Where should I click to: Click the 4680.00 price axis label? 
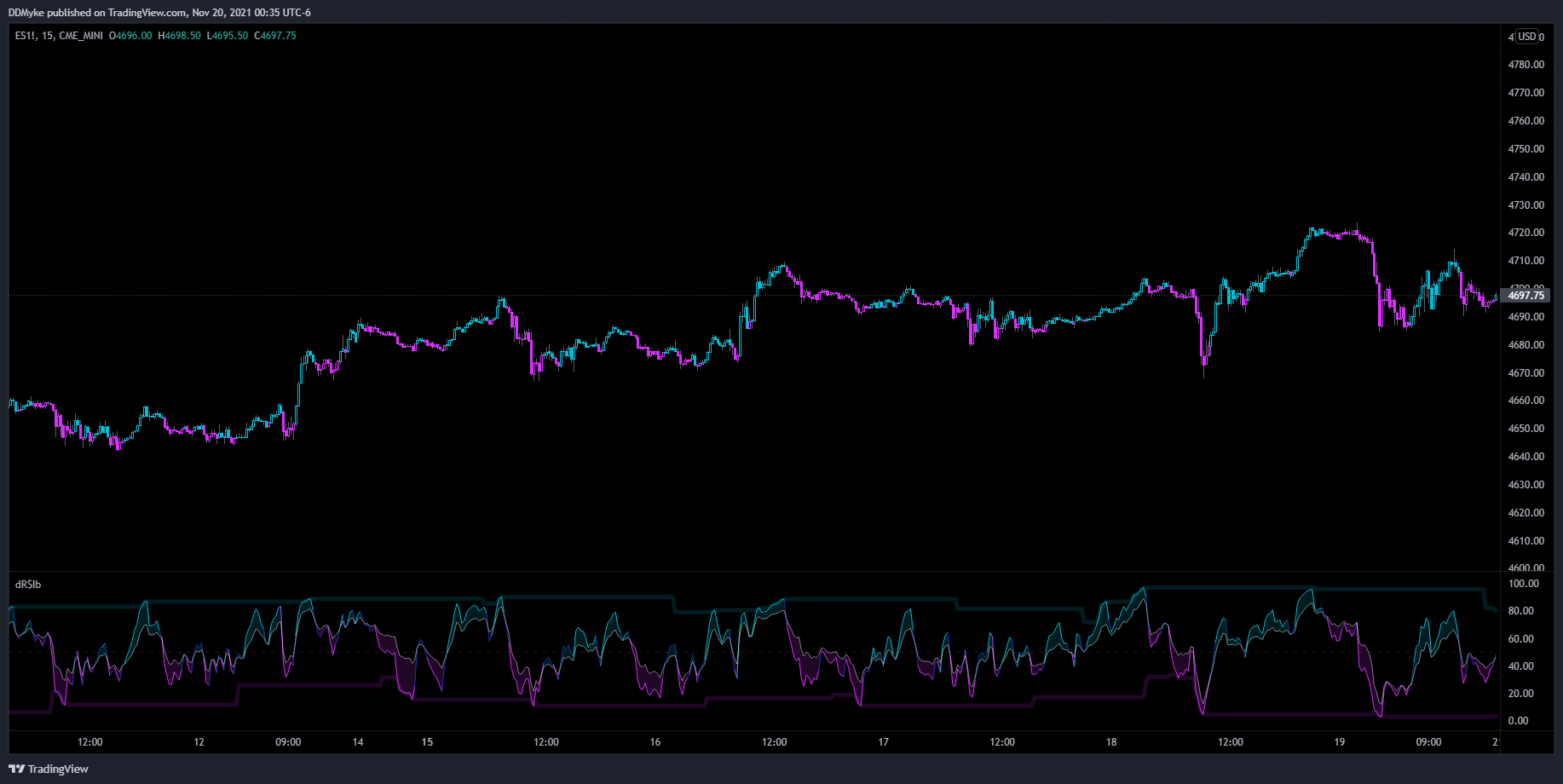click(x=1526, y=345)
